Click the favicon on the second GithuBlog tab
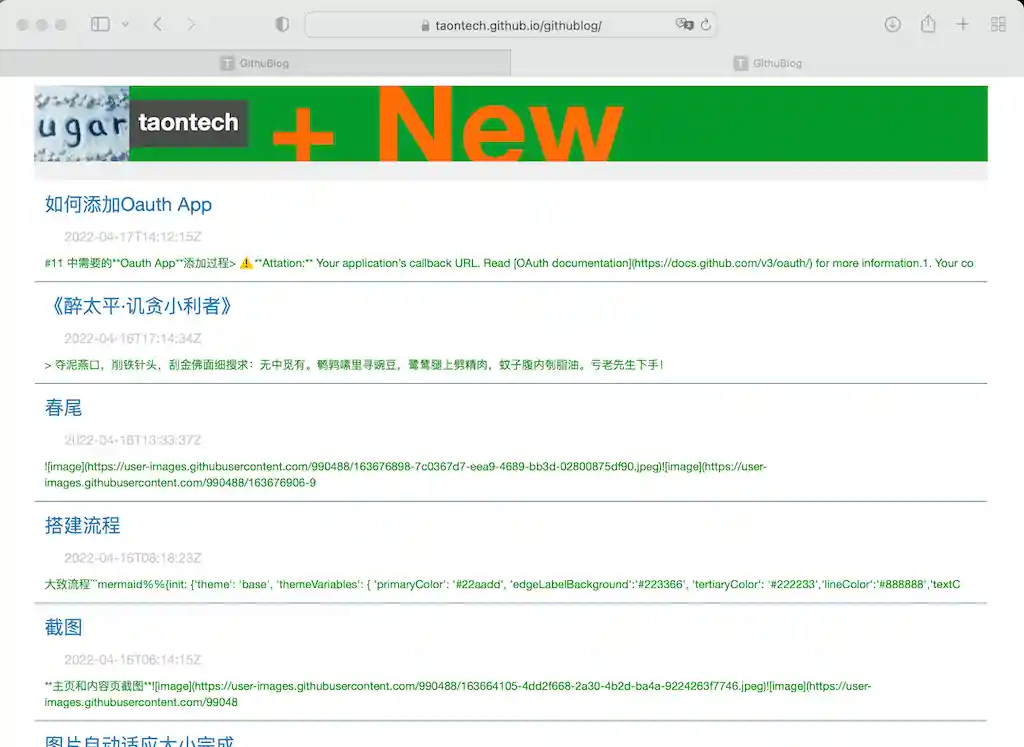 741,63
